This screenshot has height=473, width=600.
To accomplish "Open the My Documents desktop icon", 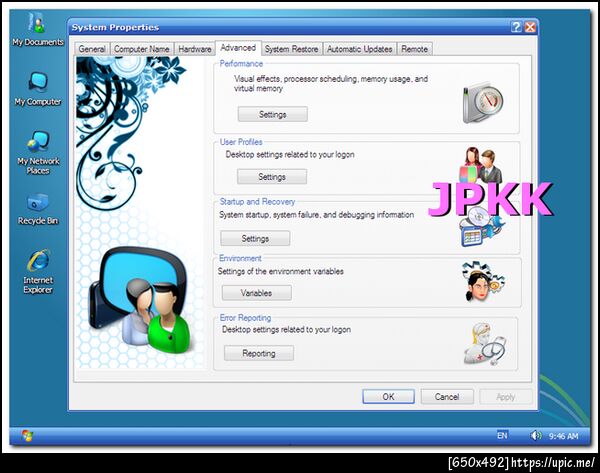I will (x=38, y=29).
